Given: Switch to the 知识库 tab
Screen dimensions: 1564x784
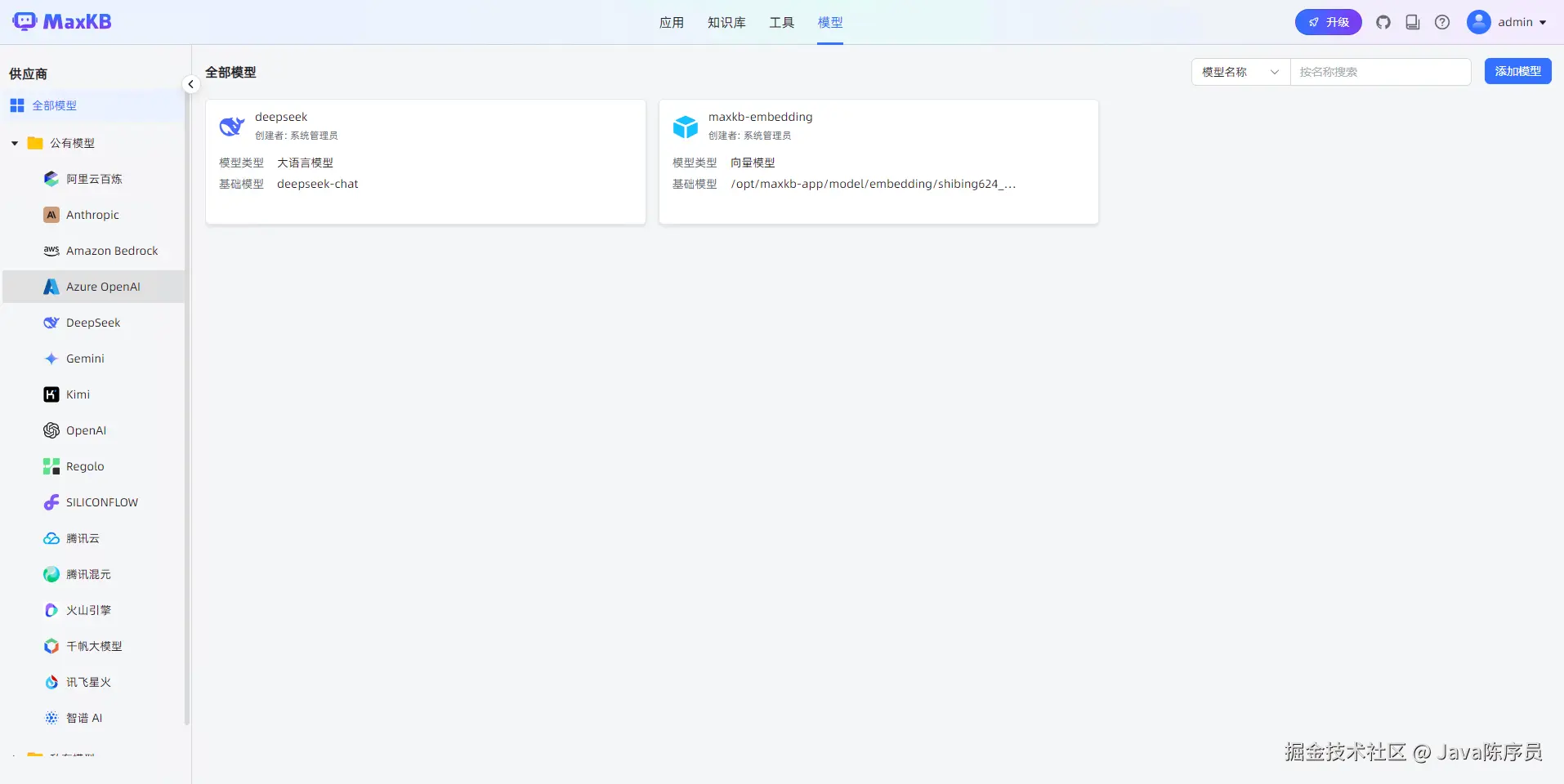Looking at the screenshot, I should [726, 23].
